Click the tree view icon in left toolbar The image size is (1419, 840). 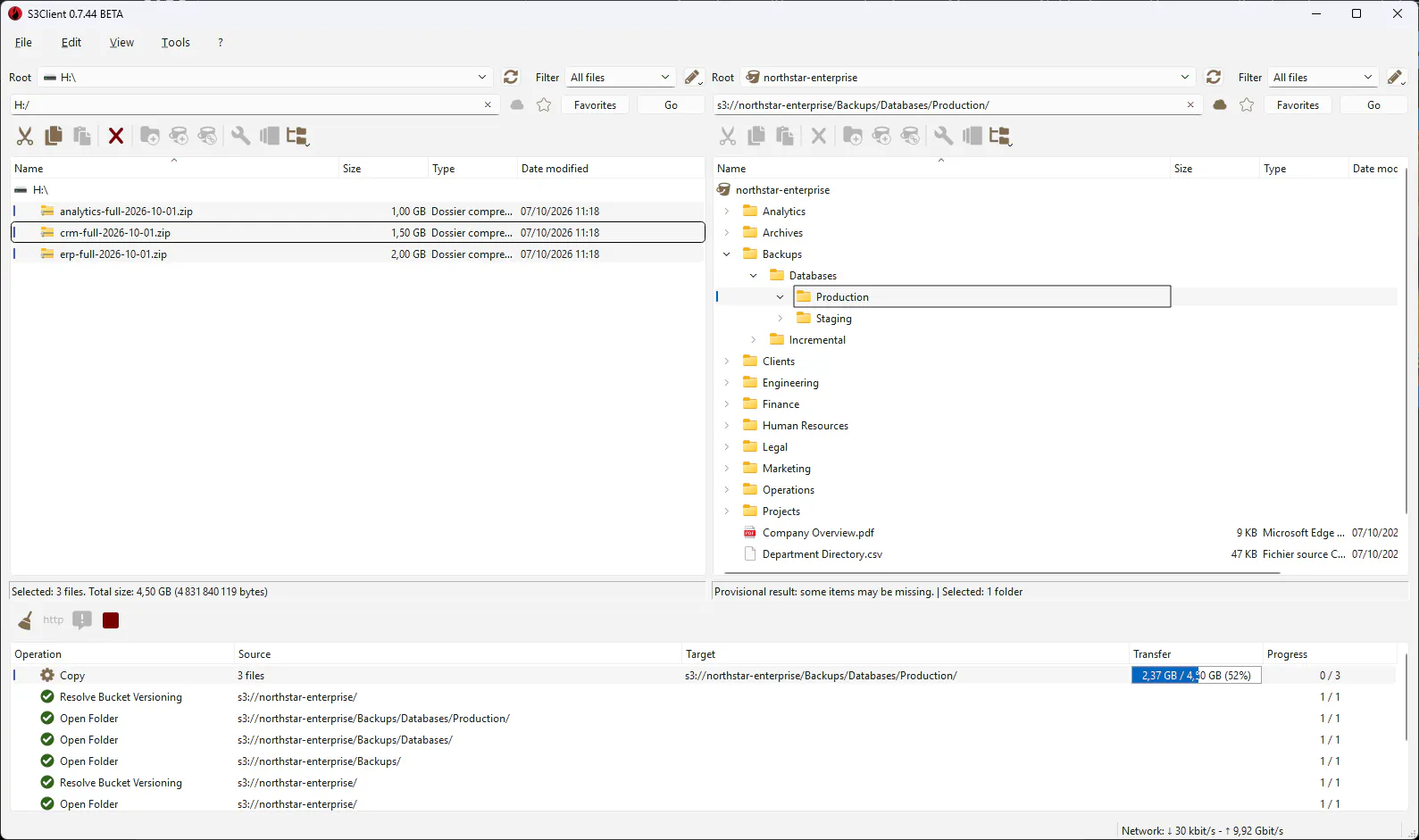297,136
